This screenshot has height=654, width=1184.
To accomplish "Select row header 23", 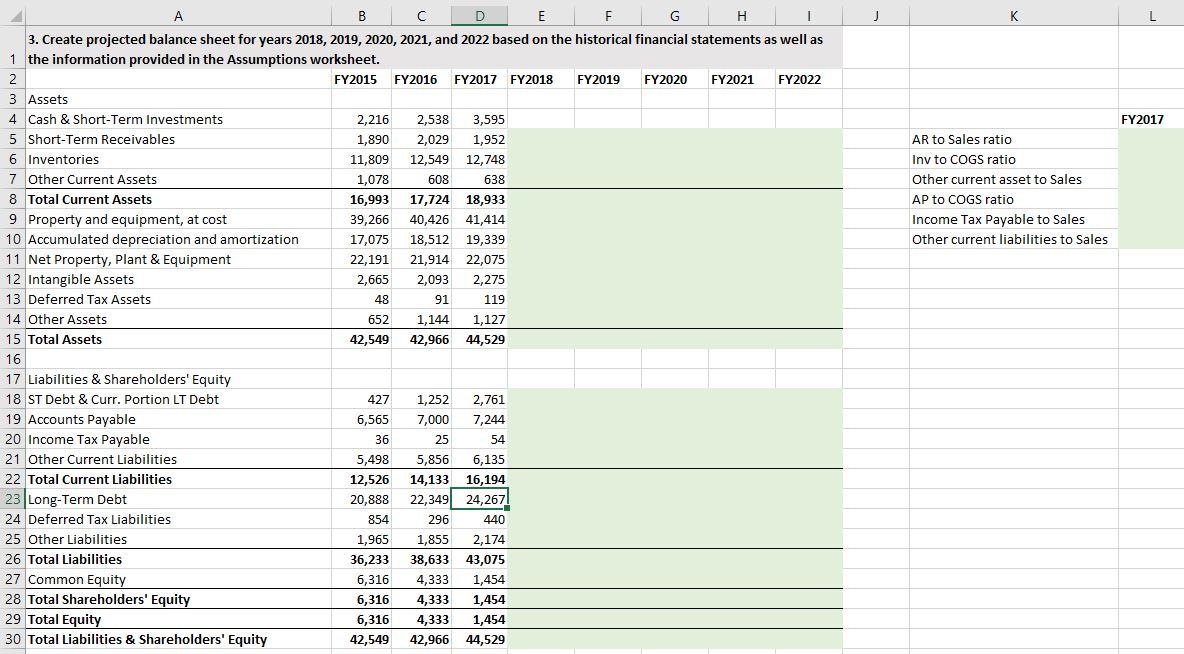I will pyautogui.click(x=11, y=499).
